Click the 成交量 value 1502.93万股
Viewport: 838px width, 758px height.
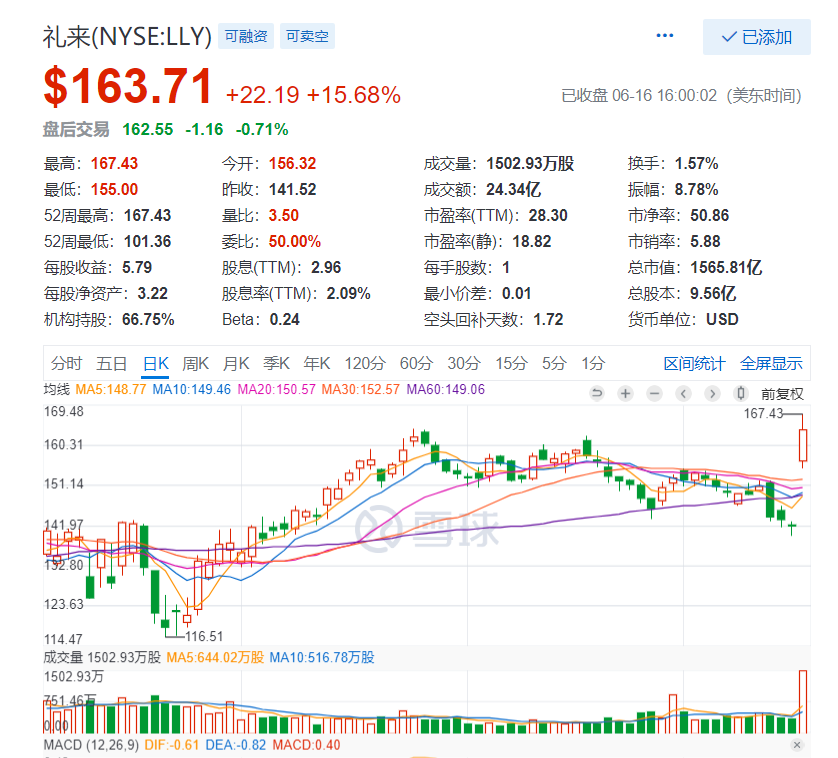click(530, 164)
